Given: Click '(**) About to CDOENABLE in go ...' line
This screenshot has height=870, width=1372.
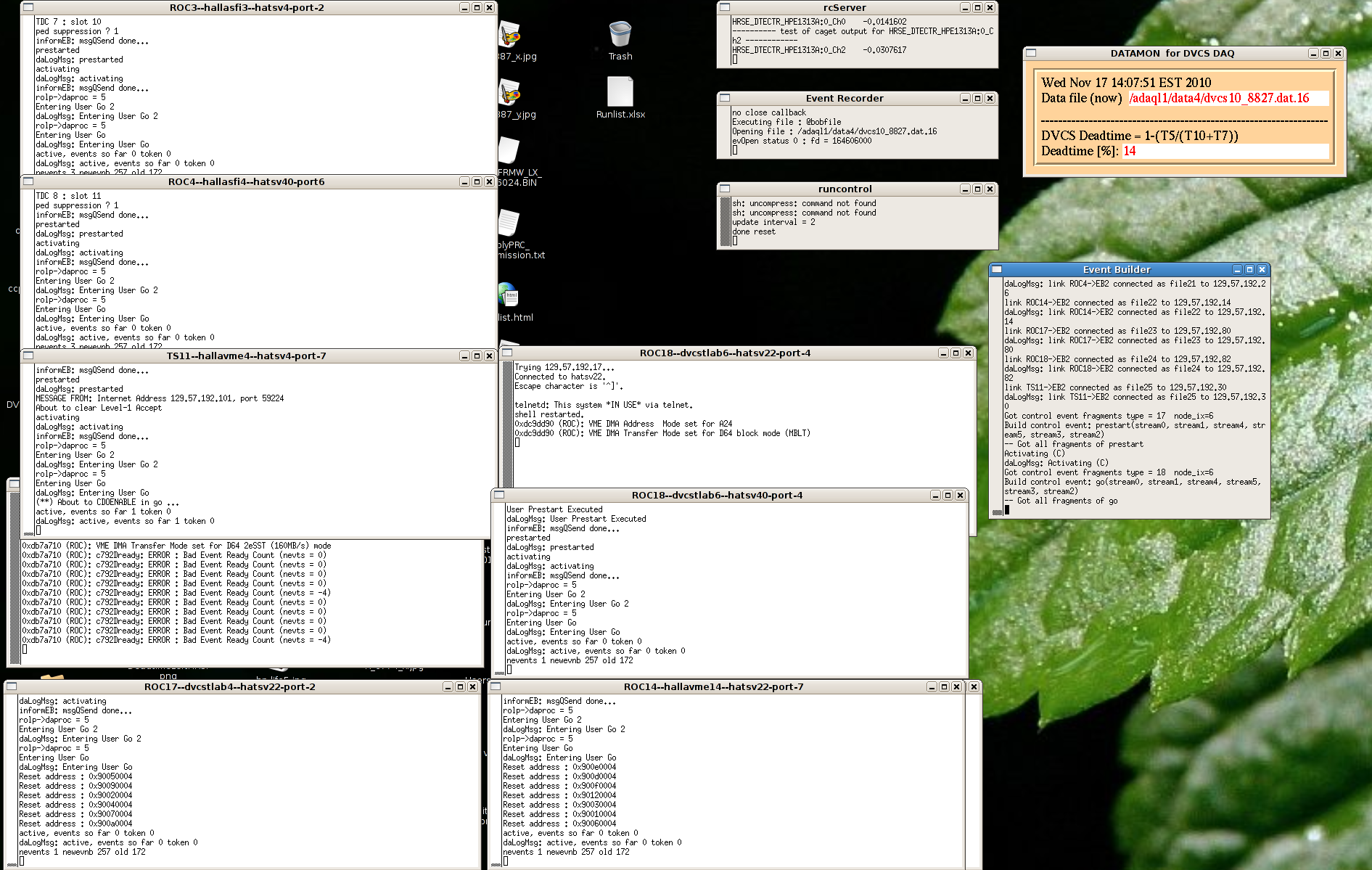Looking at the screenshot, I should coord(107,502).
